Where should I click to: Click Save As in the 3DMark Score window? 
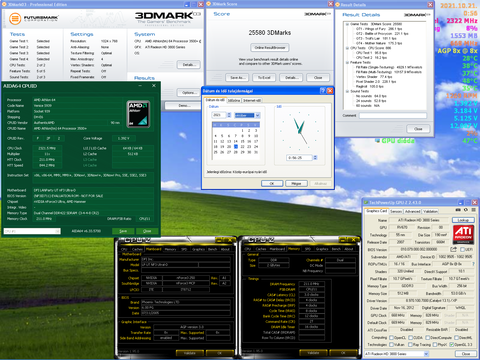[x=237, y=78]
